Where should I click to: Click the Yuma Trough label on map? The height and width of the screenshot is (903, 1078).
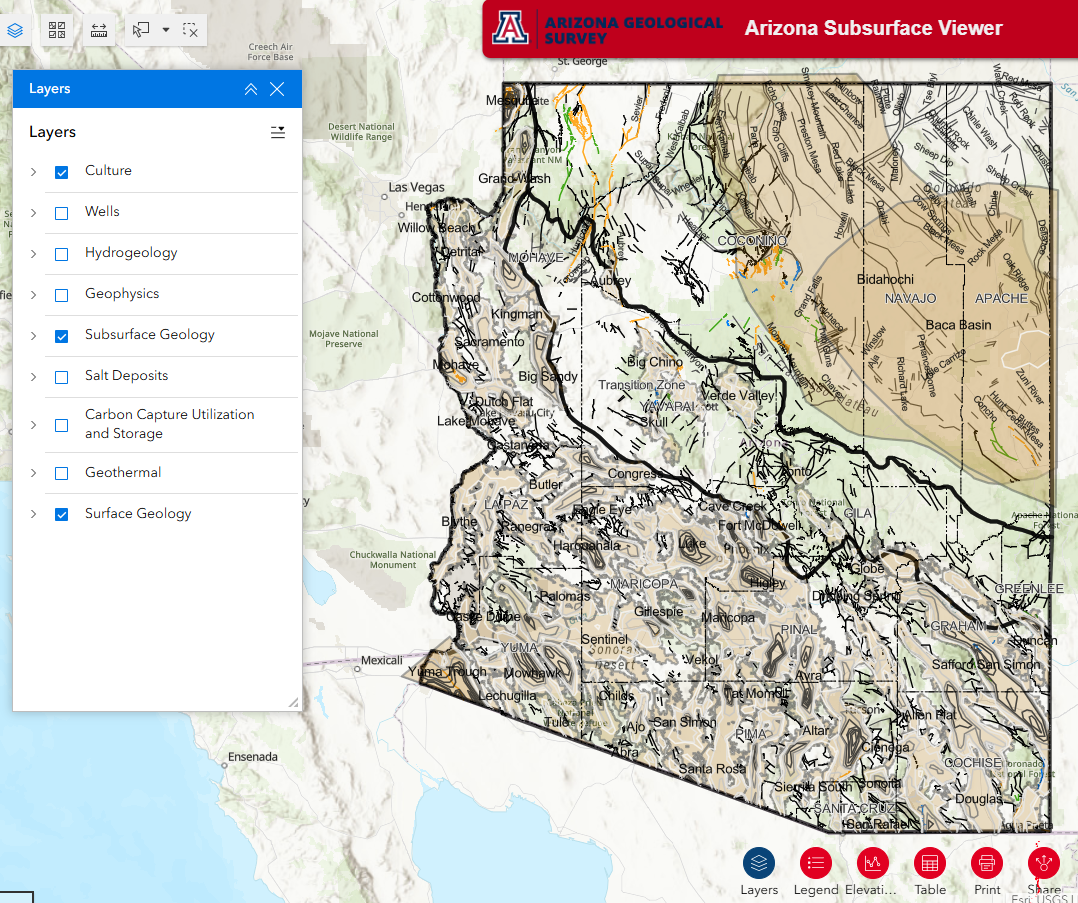click(x=447, y=671)
